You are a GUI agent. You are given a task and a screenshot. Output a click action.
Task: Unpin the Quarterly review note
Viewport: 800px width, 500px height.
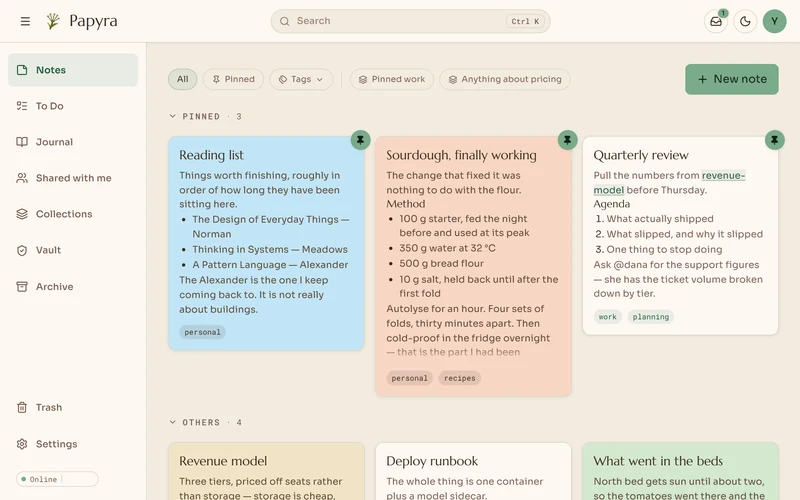tap(774, 140)
